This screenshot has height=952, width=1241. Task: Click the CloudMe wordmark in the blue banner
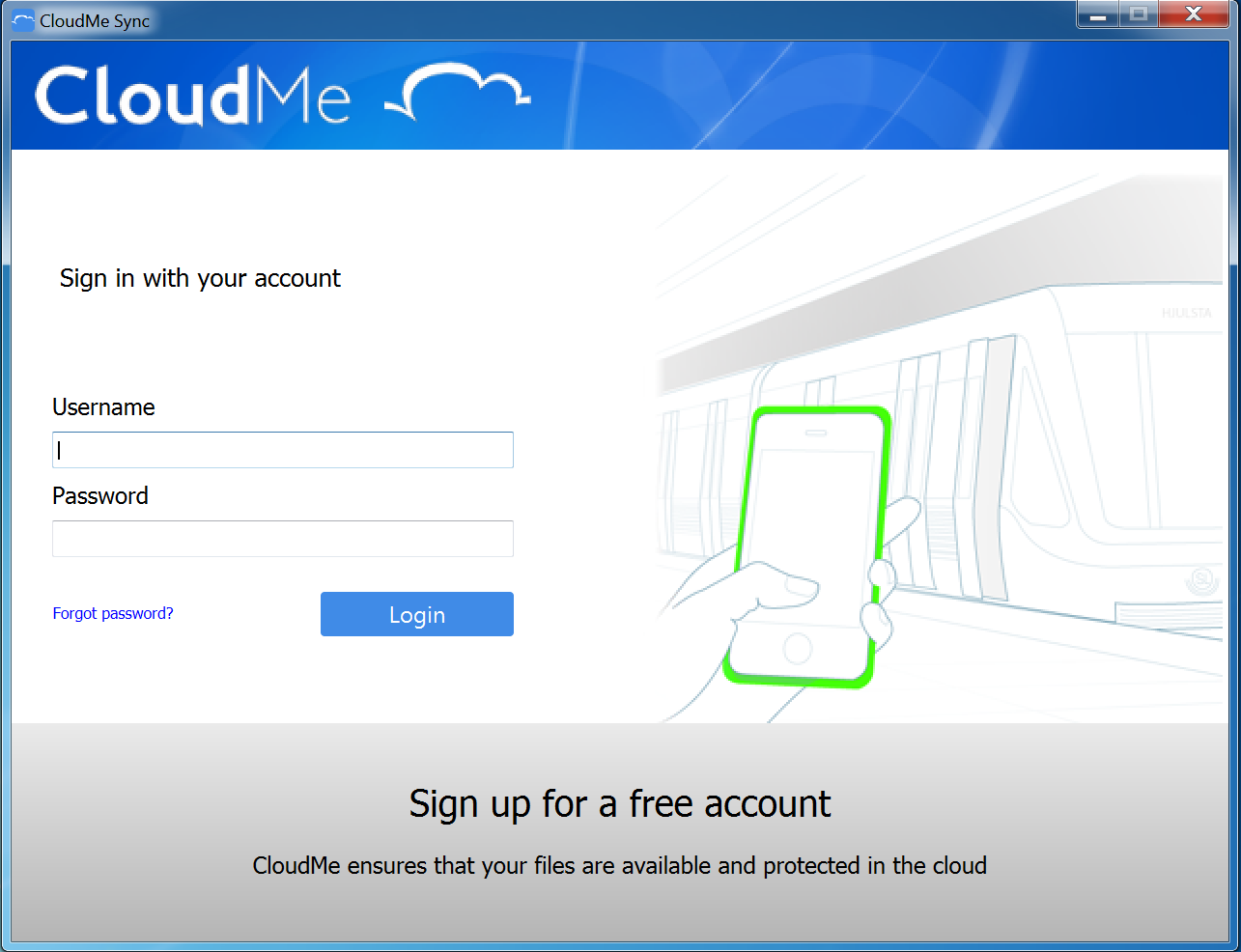[192, 96]
